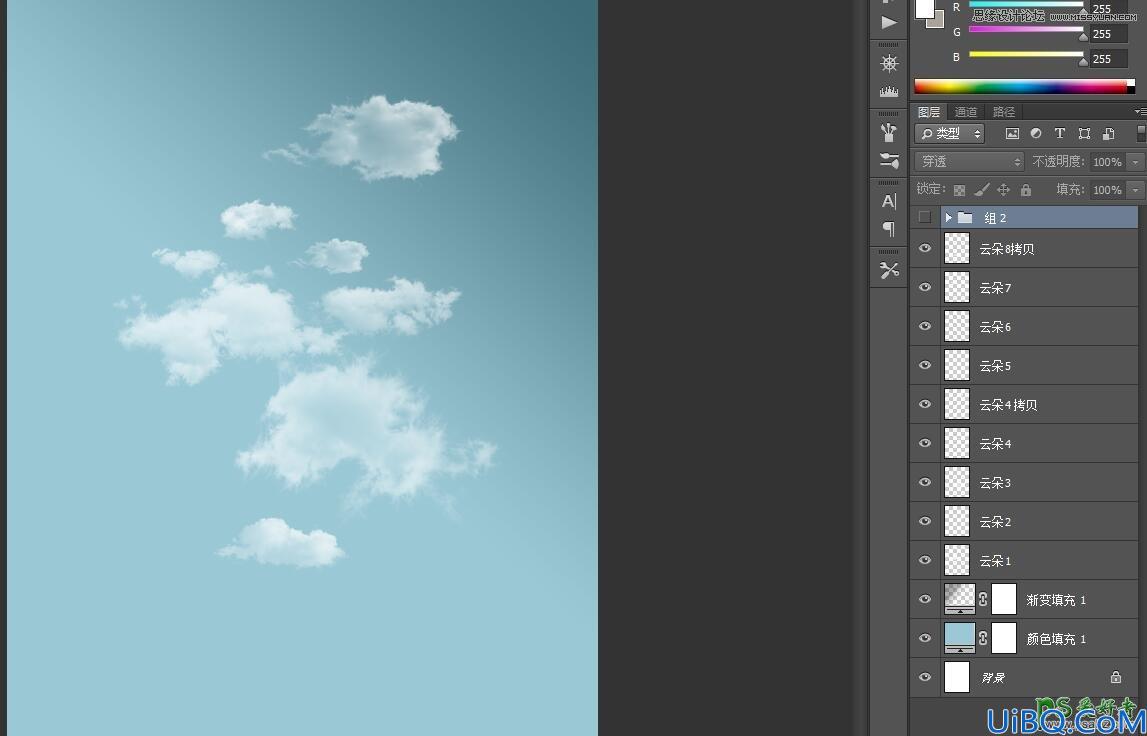The width and height of the screenshot is (1147, 736).
Task: Lock image pixels brush icon
Action: click(x=982, y=190)
